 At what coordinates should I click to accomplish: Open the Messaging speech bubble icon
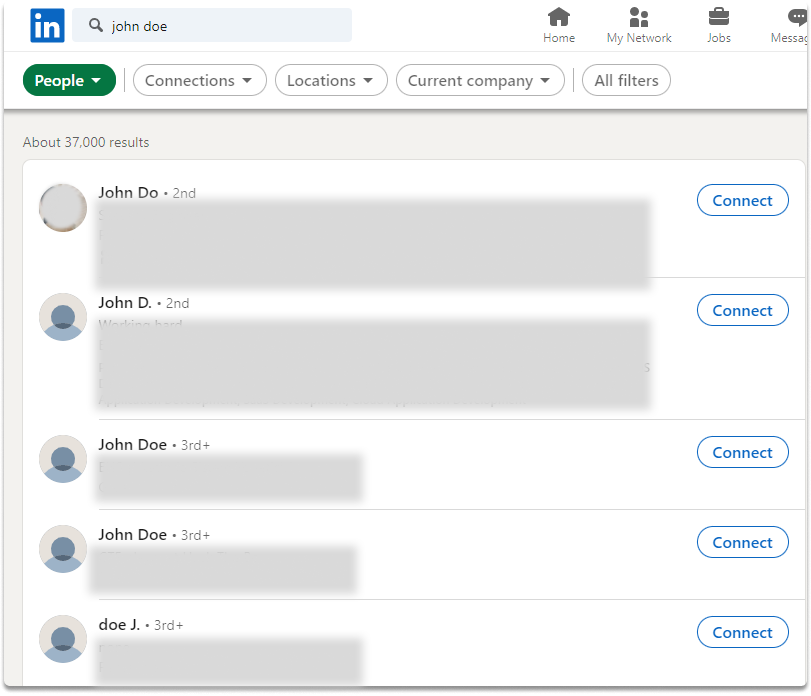point(797,17)
